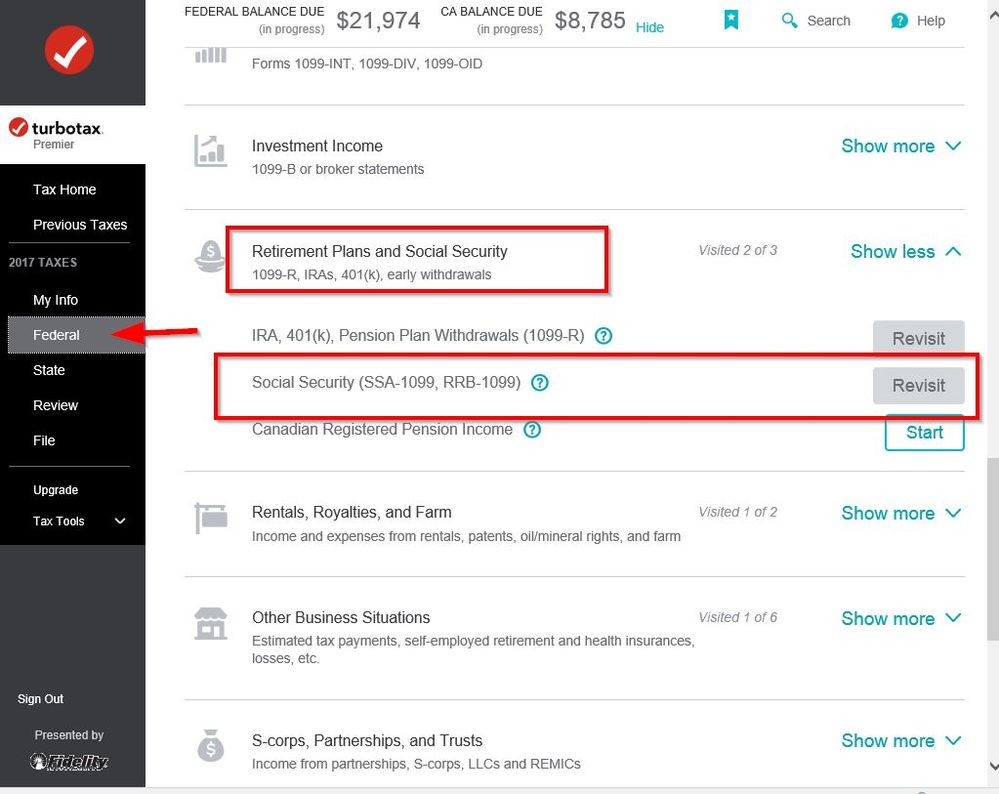Open My Info in sidebar

pos(55,300)
